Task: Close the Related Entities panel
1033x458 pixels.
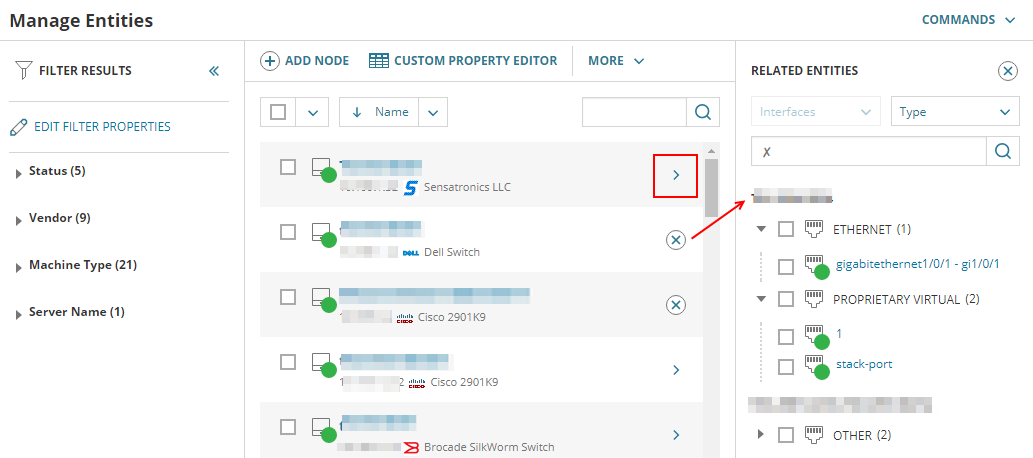Action: 1008,71
